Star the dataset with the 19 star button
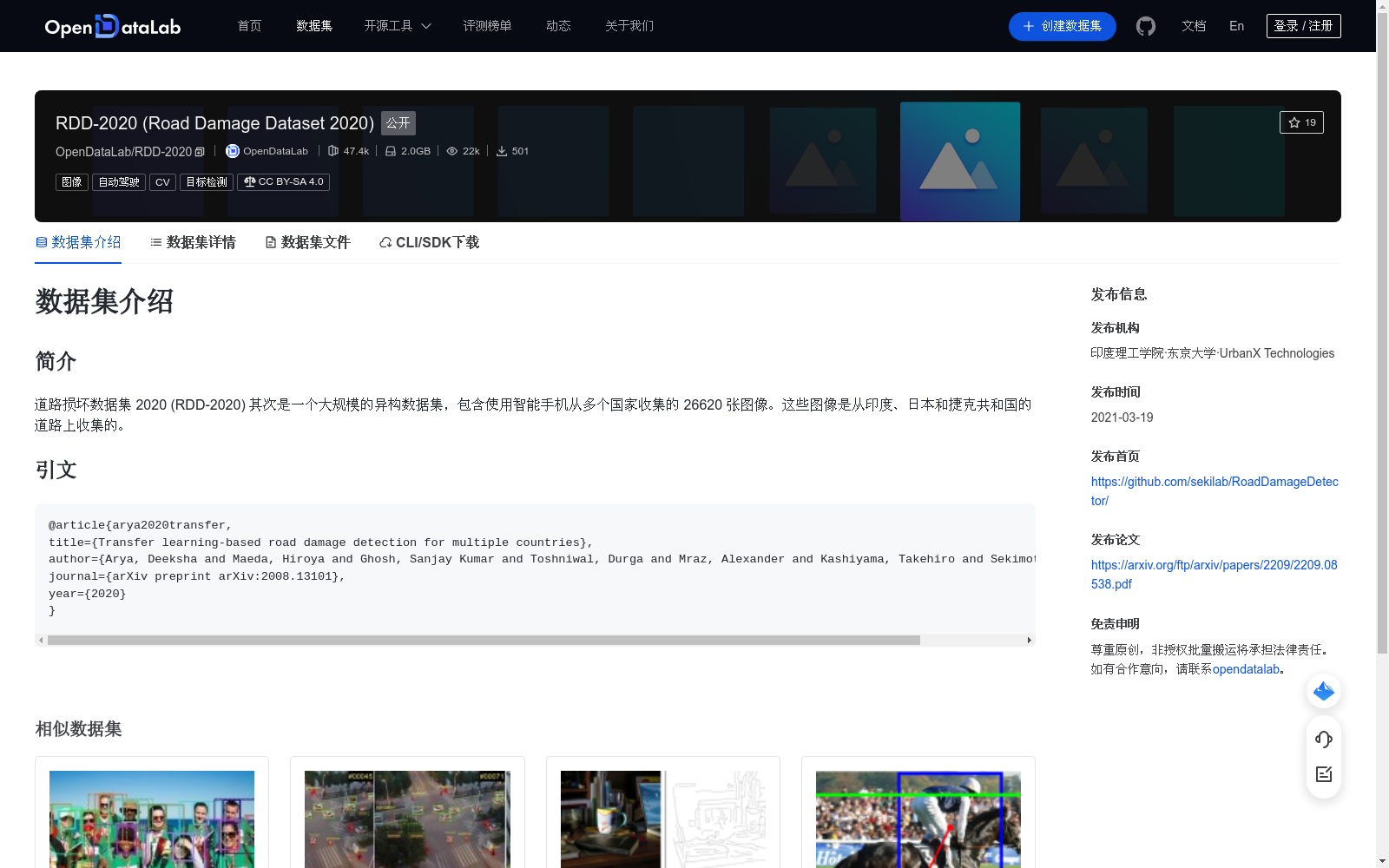1389x868 pixels. click(x=1301, y=122)
